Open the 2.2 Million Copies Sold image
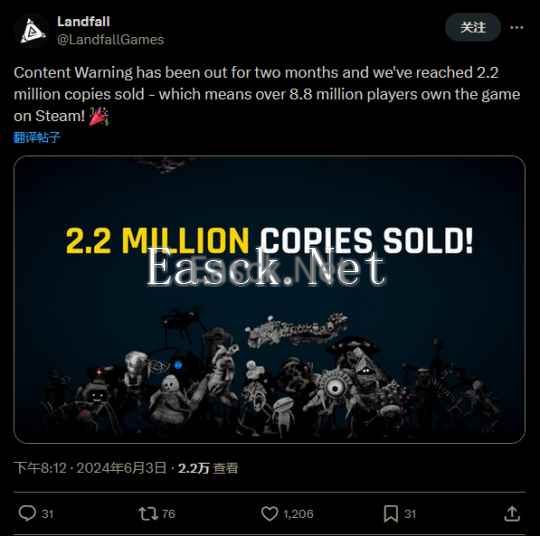 tap(269, 299)
